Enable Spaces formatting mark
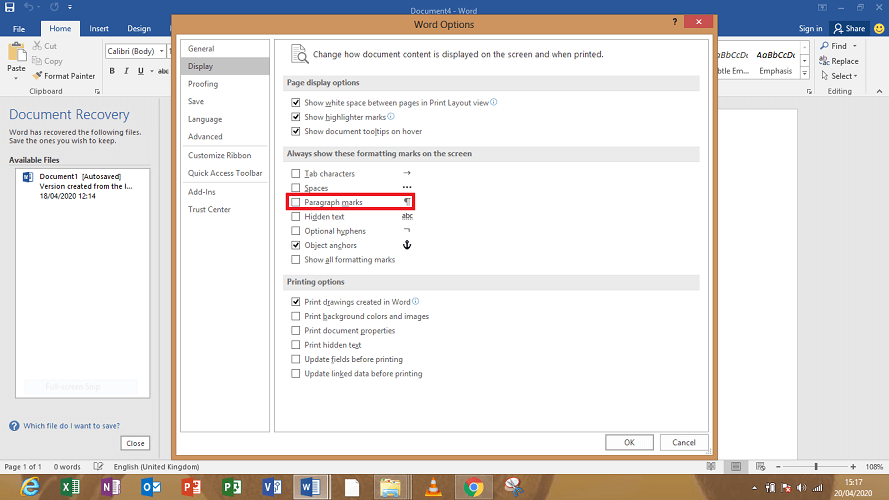The height and width of the screenshot is (500, 889). [295, 188]
